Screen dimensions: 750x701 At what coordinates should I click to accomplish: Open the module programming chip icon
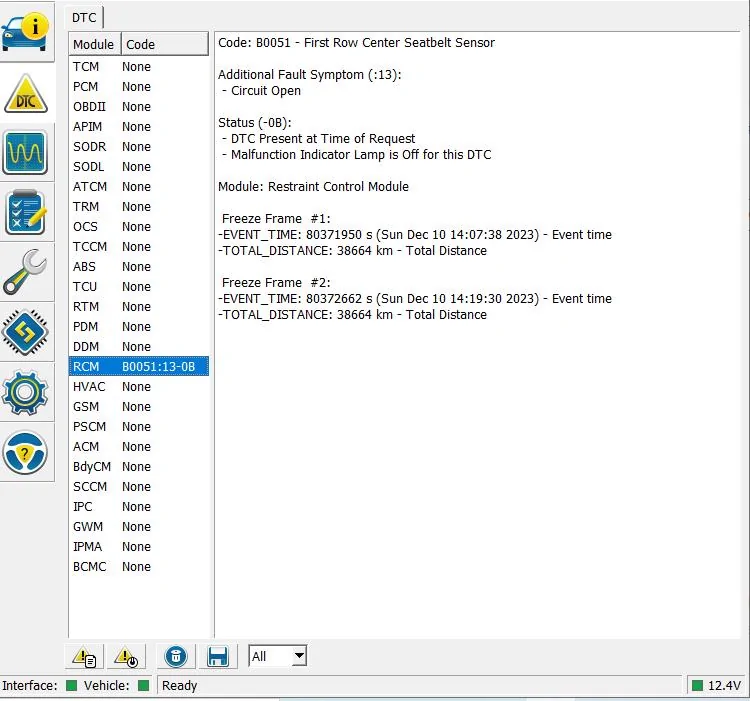click(26, 332)
